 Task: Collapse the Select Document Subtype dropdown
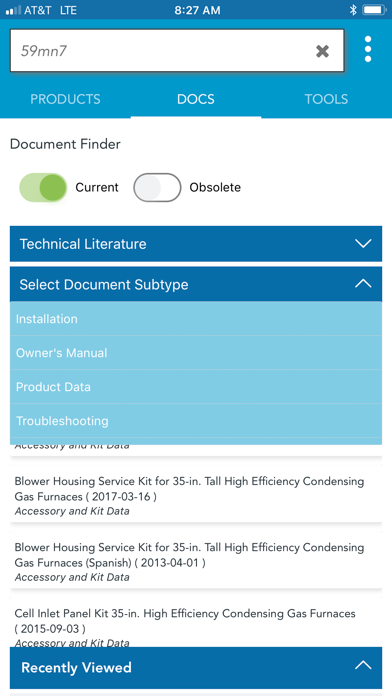196,284
